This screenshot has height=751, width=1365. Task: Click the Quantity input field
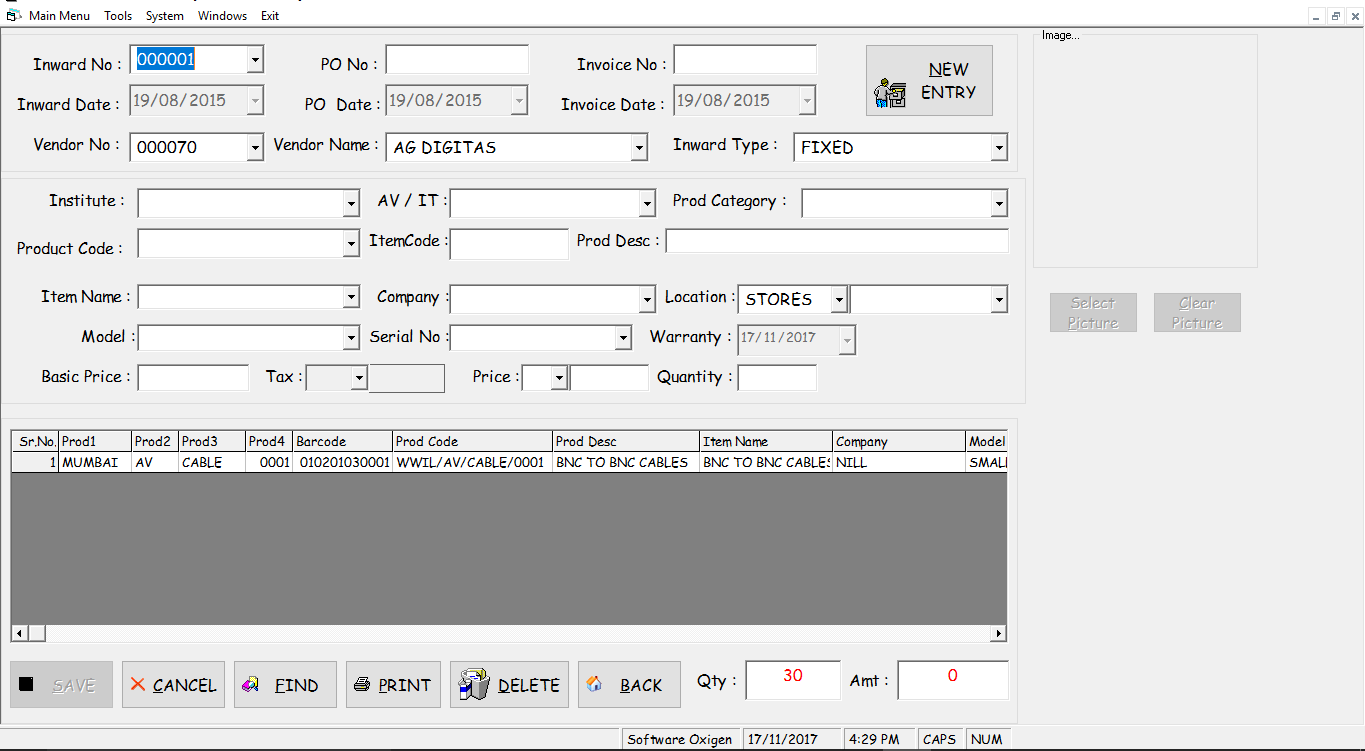[x=777, y=378]
